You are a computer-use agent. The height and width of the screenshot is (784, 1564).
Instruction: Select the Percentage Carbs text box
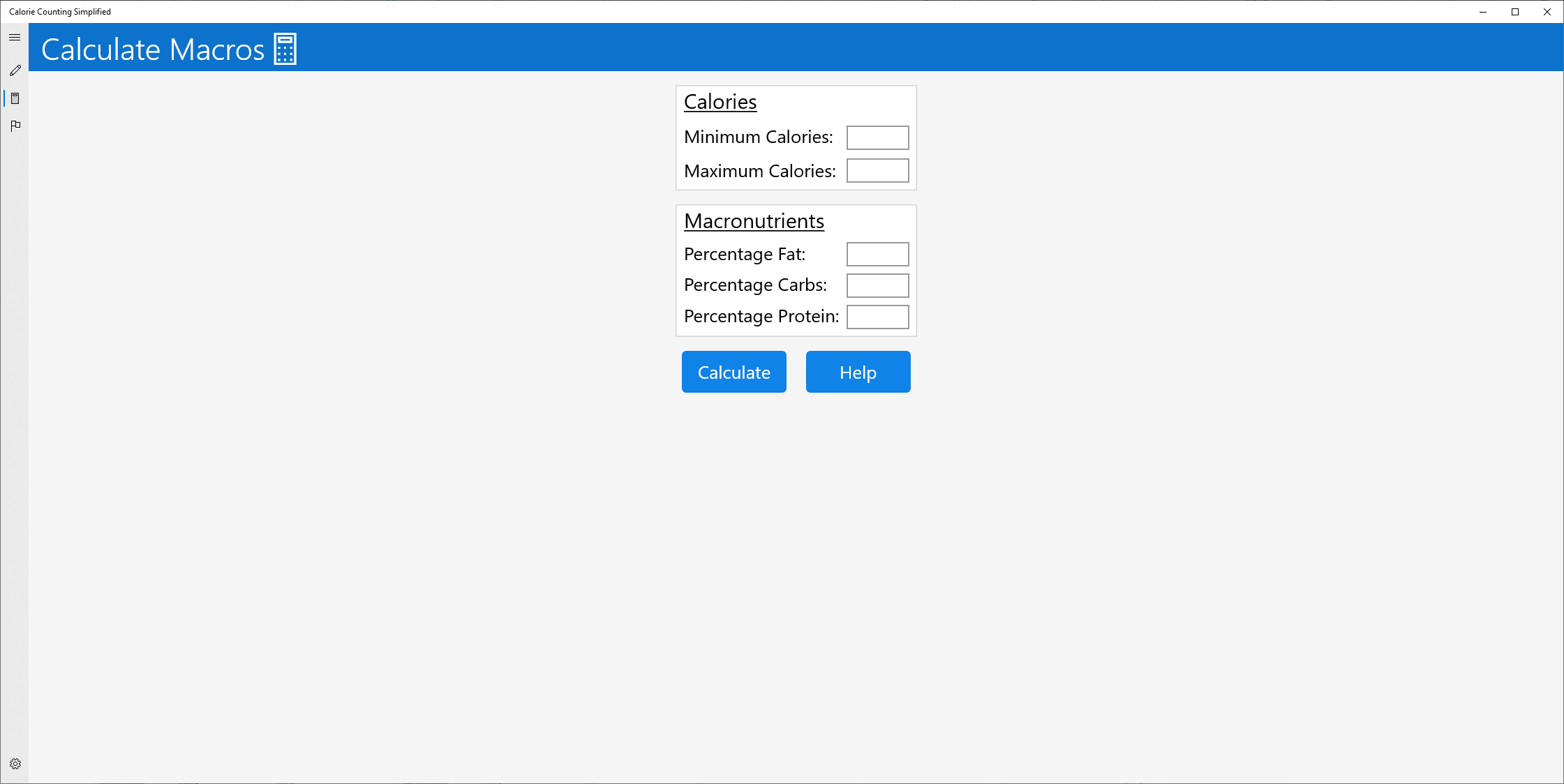[x=877, y=285]
